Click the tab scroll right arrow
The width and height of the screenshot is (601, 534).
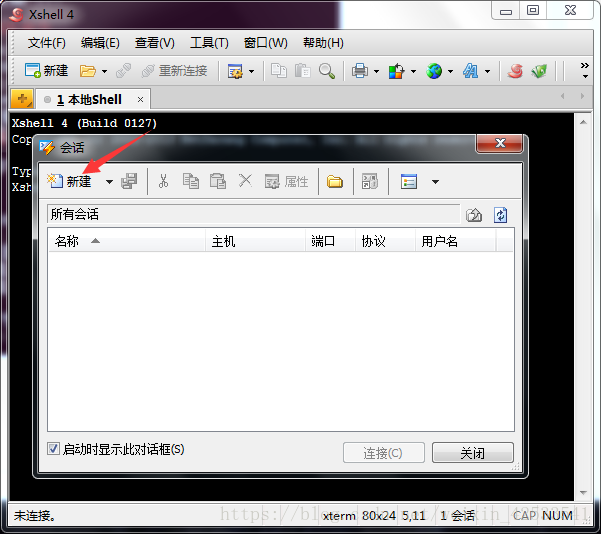tap(582, 96)
